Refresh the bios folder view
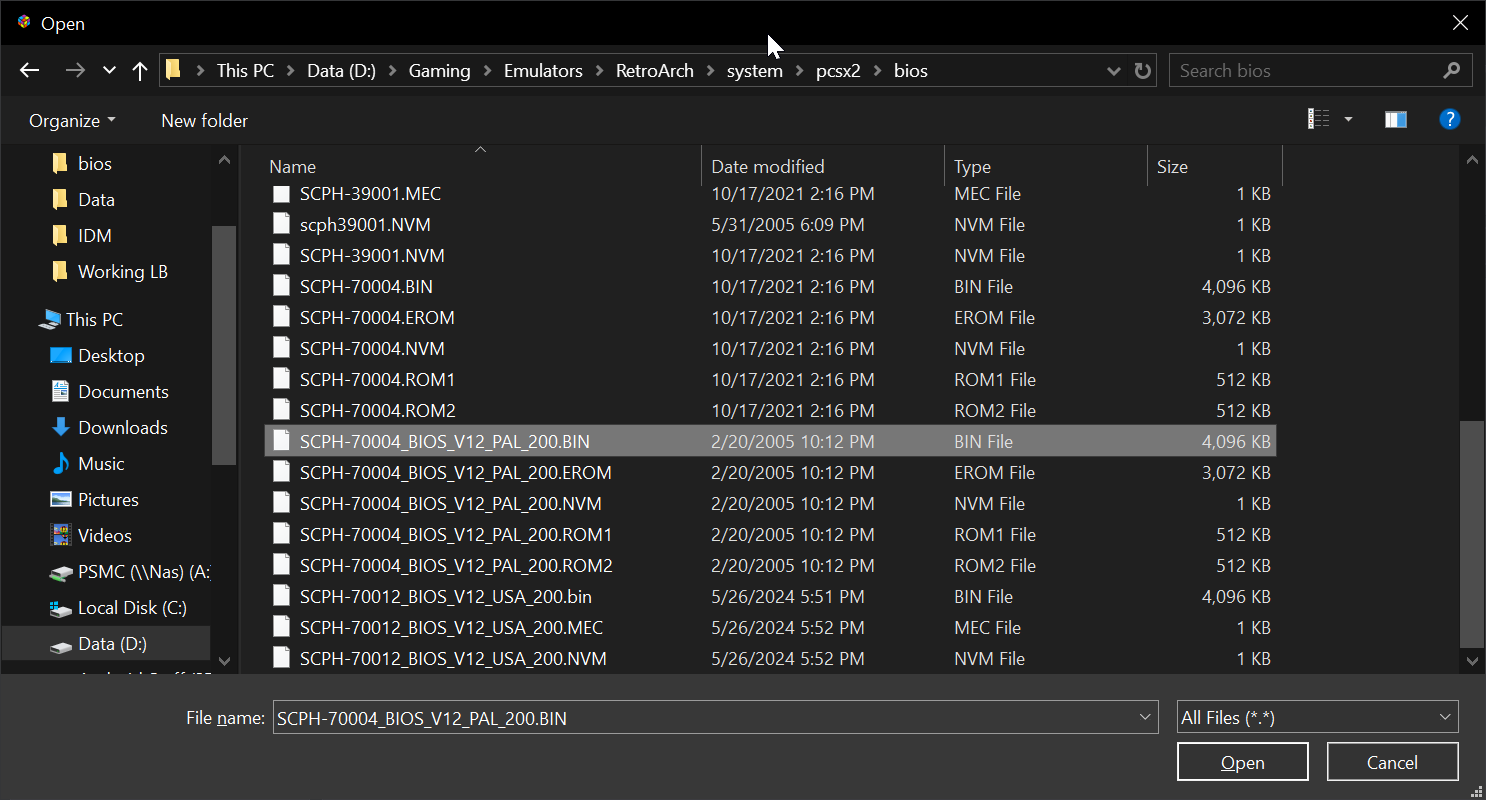The width and height of the screenshot is (1486, 800). click(1142, 71)
